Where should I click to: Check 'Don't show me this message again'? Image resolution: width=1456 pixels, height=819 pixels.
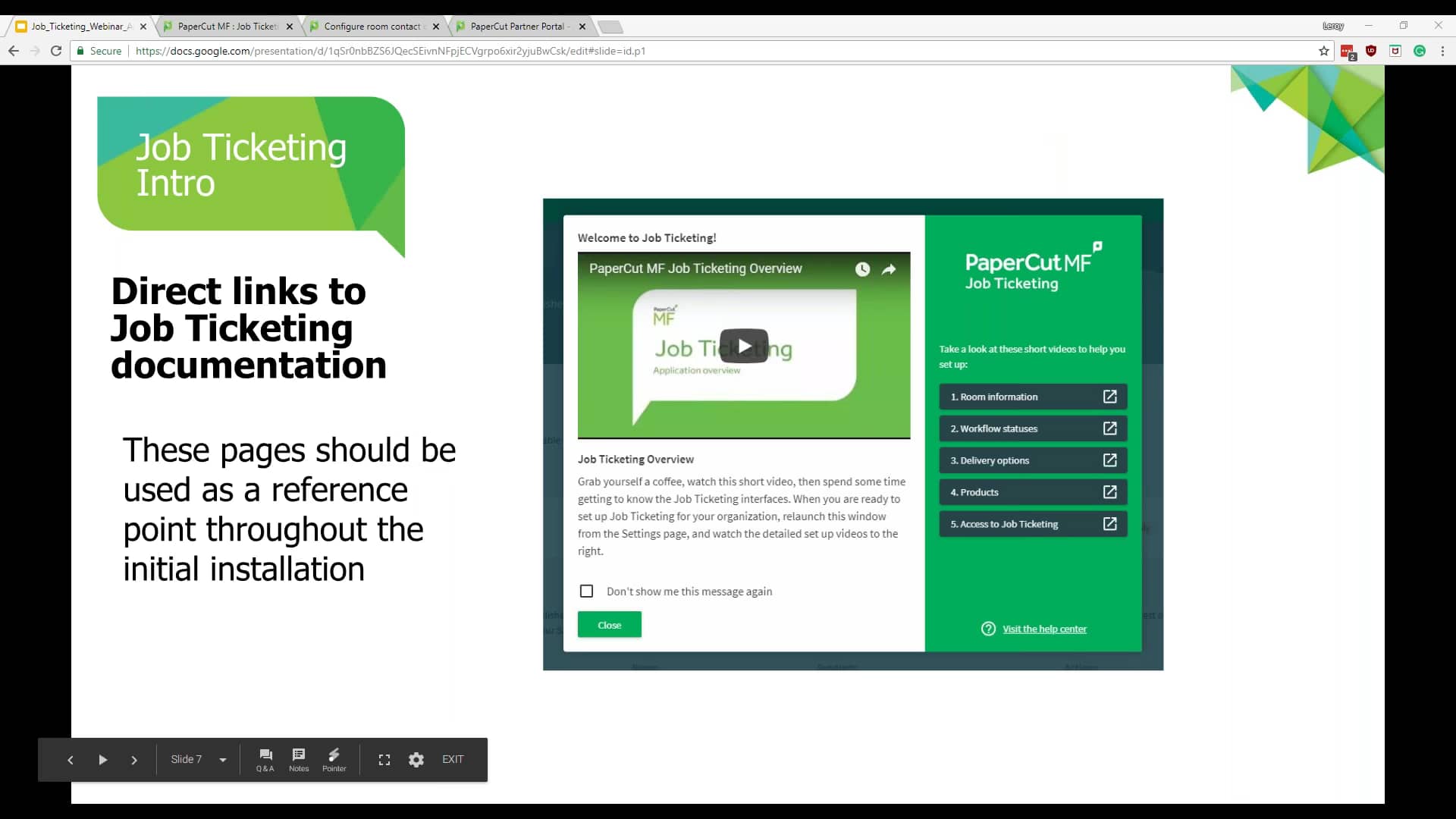(586, 591)
